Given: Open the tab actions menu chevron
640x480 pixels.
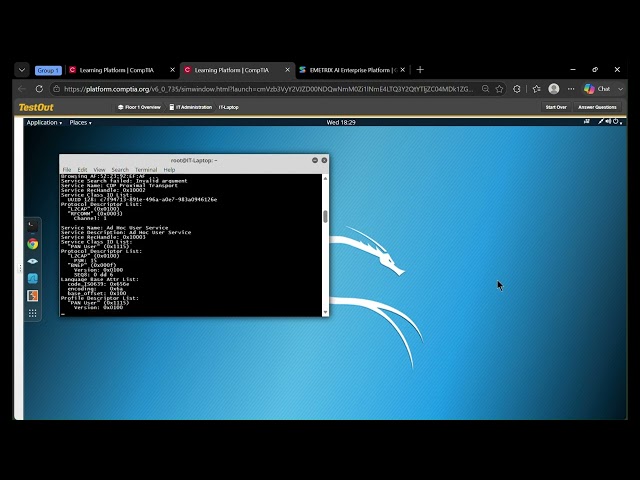Looking at the screenshot, I should [22, 70].
